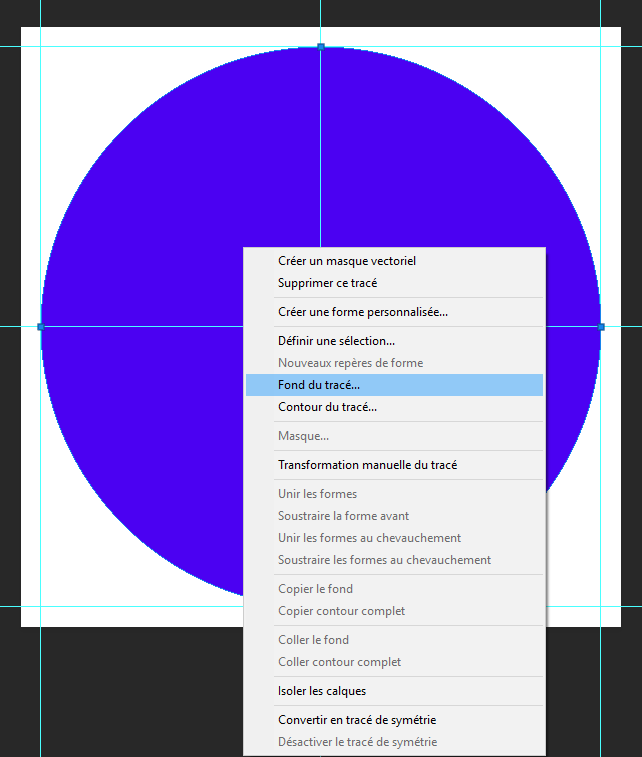642x757 pixels.
Task: Click Unir les formes entry
Action: pos(318,494)
